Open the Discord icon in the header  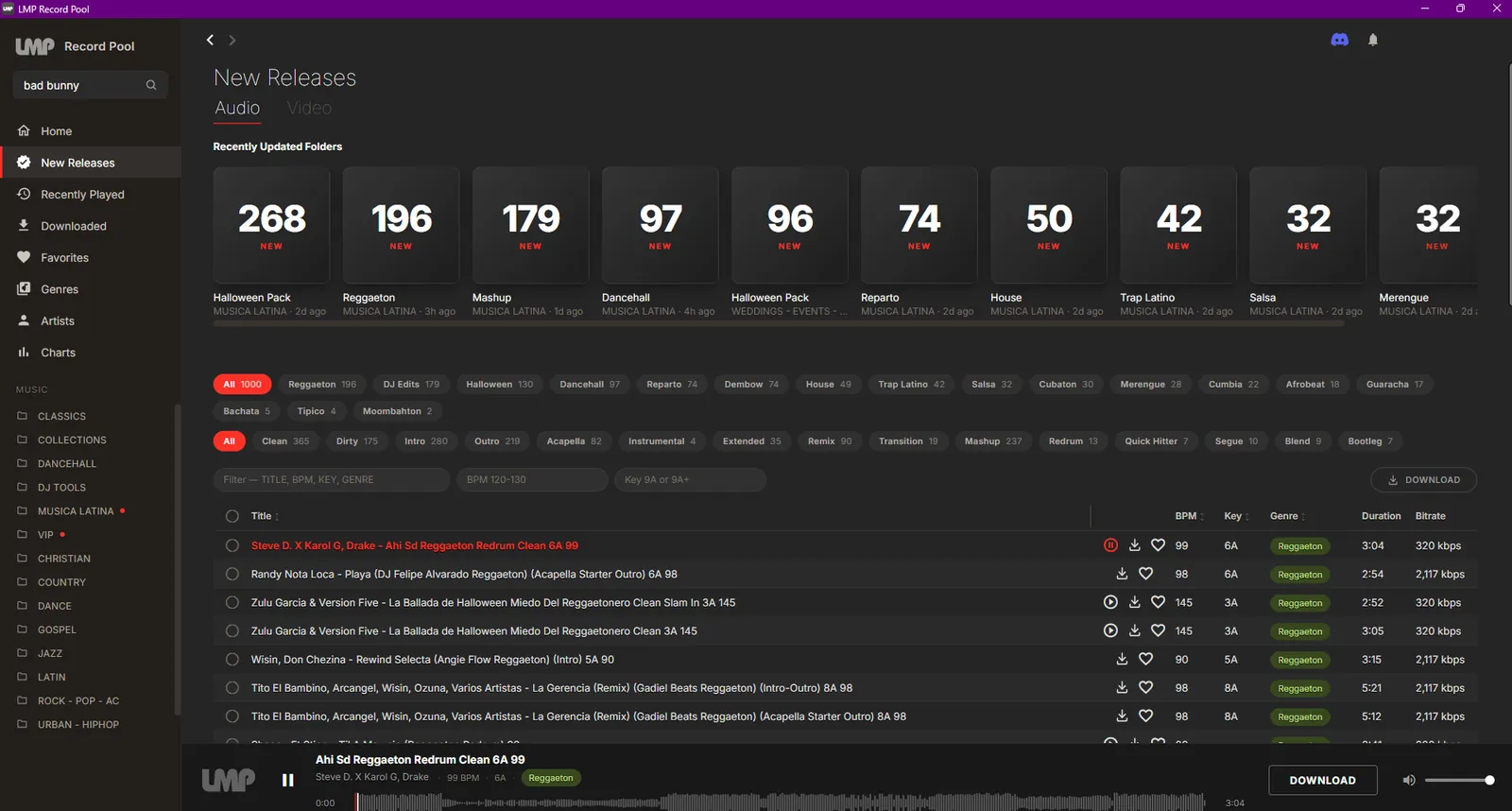pyautogui.click(x=1339, y=40)
